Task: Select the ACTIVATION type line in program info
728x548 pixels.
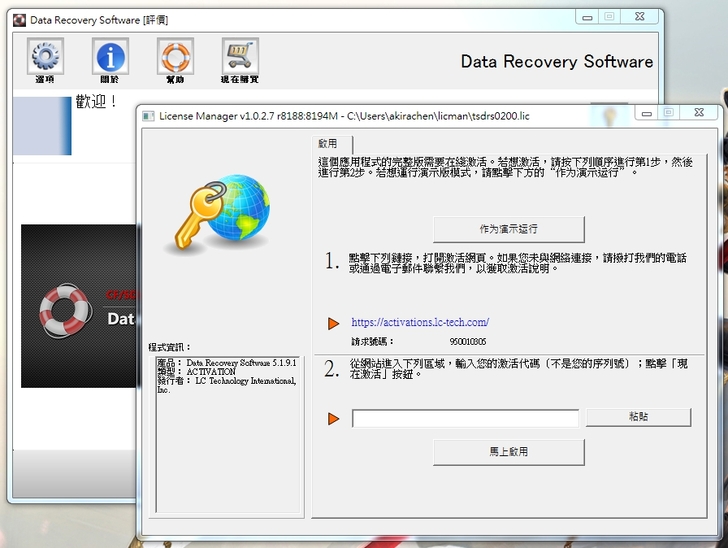Action: tap(196, 372)
